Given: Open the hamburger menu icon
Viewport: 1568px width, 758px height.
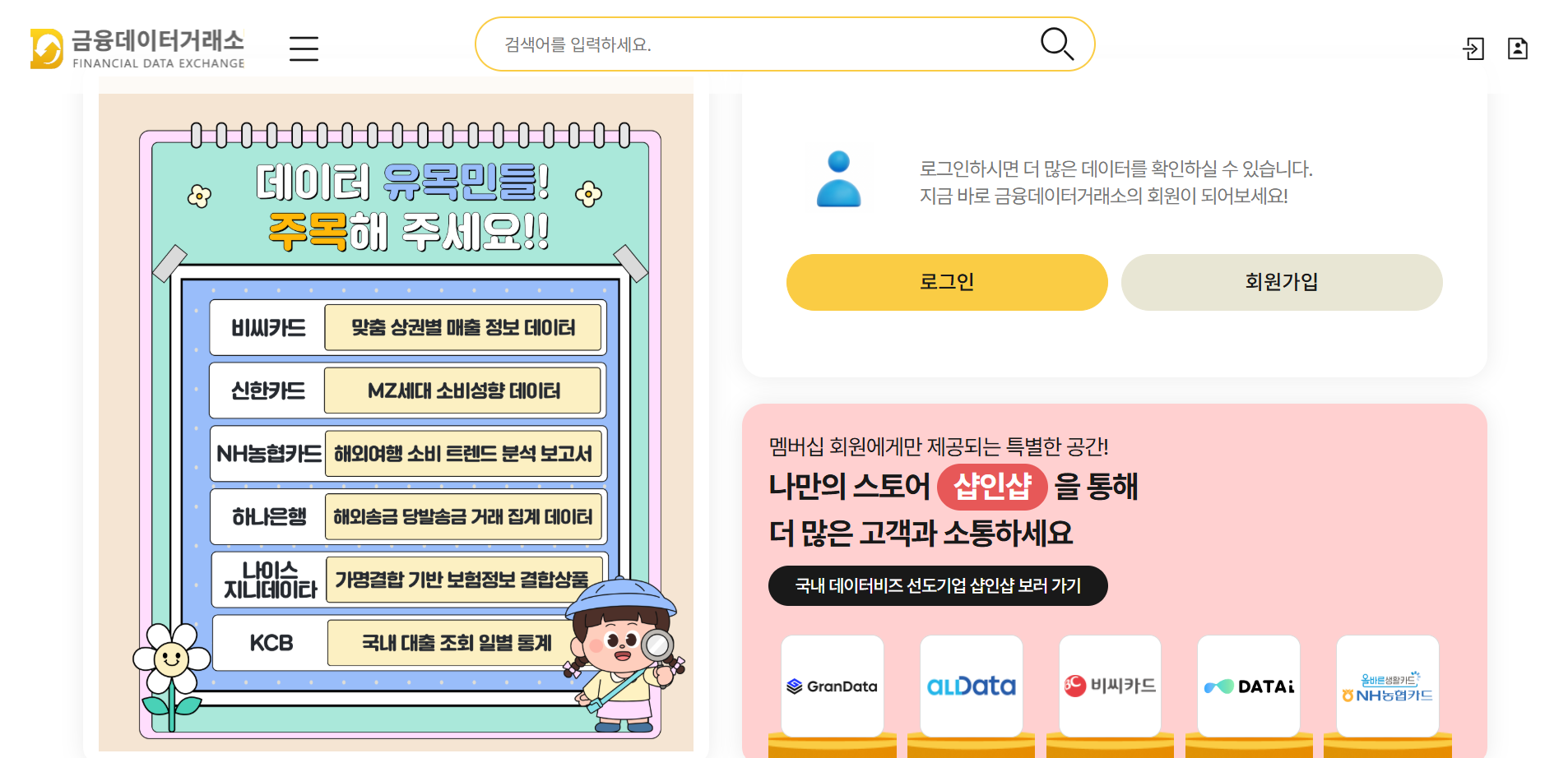Looking at the screenshot, I should click(304, 49).
